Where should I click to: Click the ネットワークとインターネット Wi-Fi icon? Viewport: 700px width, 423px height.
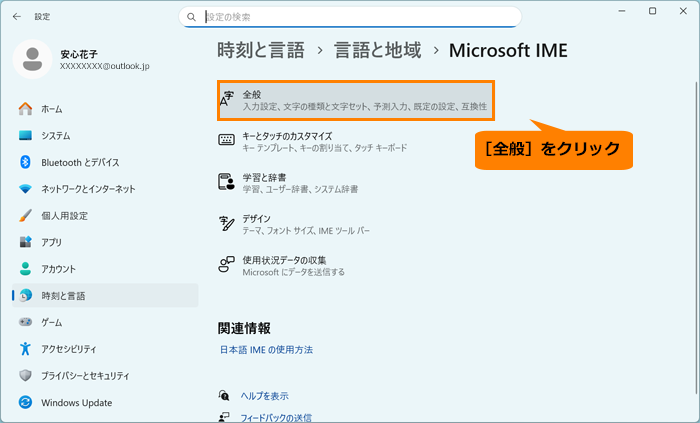pyautogui.click(x=25, y=189)
